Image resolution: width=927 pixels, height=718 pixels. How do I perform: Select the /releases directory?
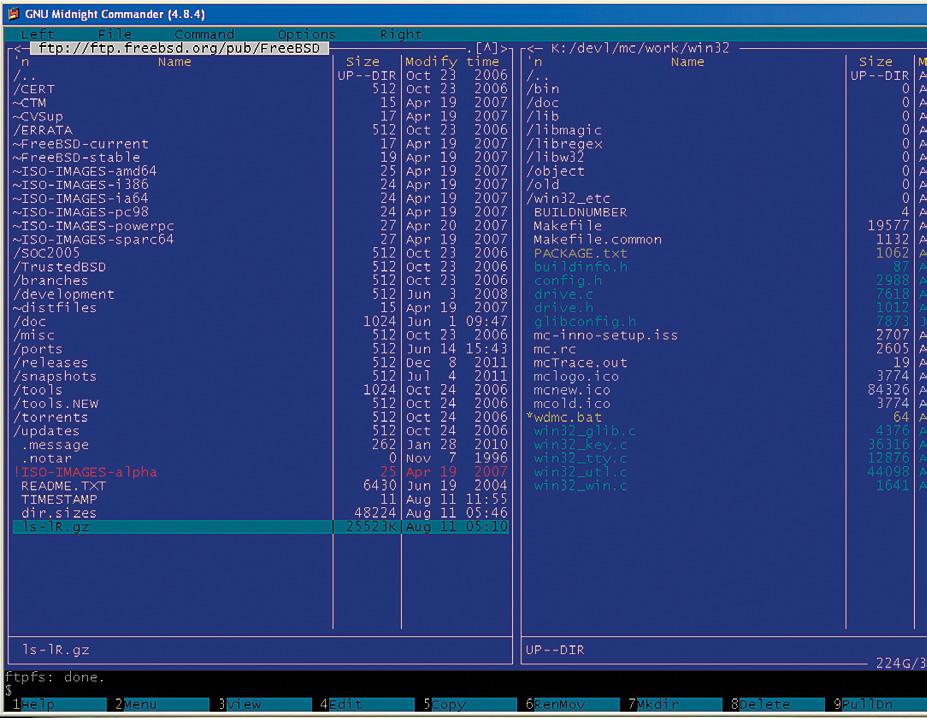pos(50,363)
